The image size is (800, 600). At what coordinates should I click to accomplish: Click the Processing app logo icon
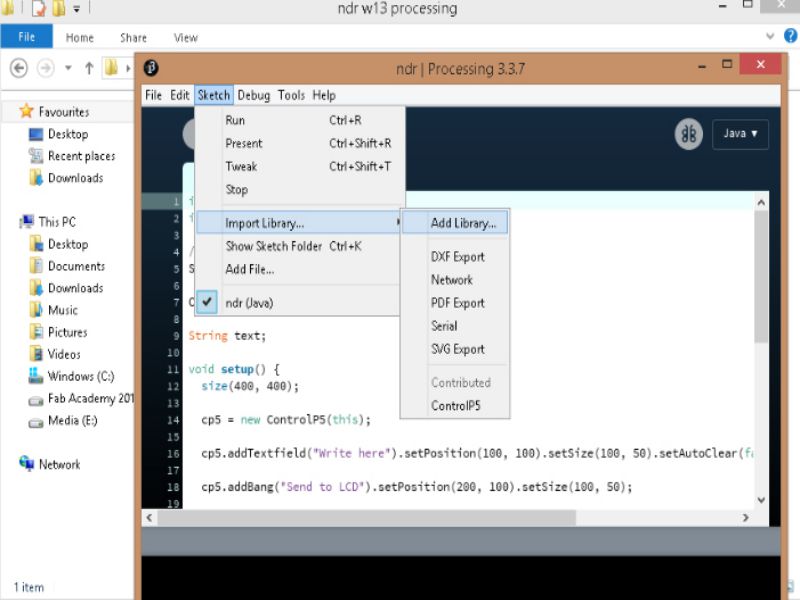151,67
